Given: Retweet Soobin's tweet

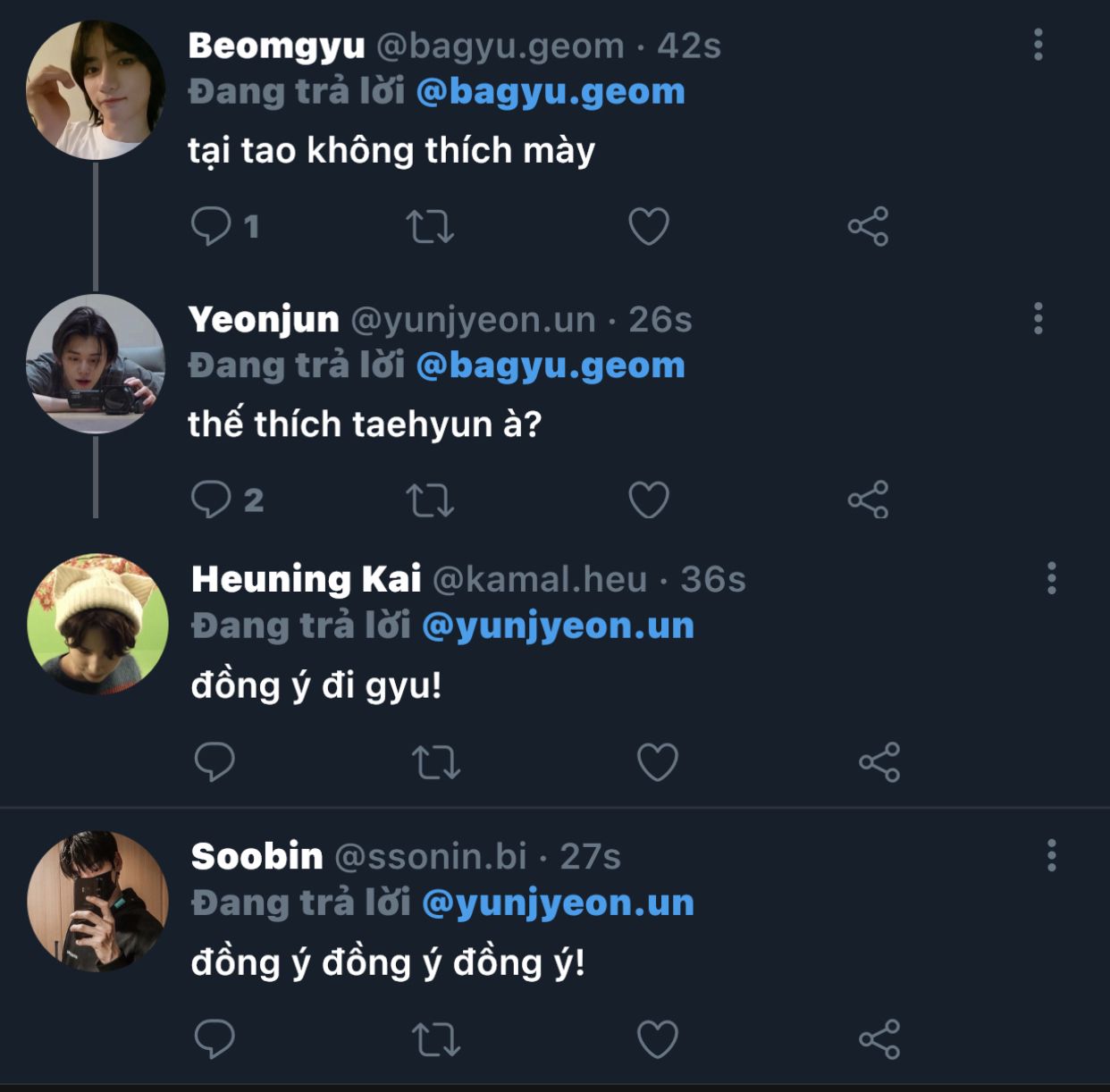Looking at the screenshot, I should click(x=436, y=1039).
